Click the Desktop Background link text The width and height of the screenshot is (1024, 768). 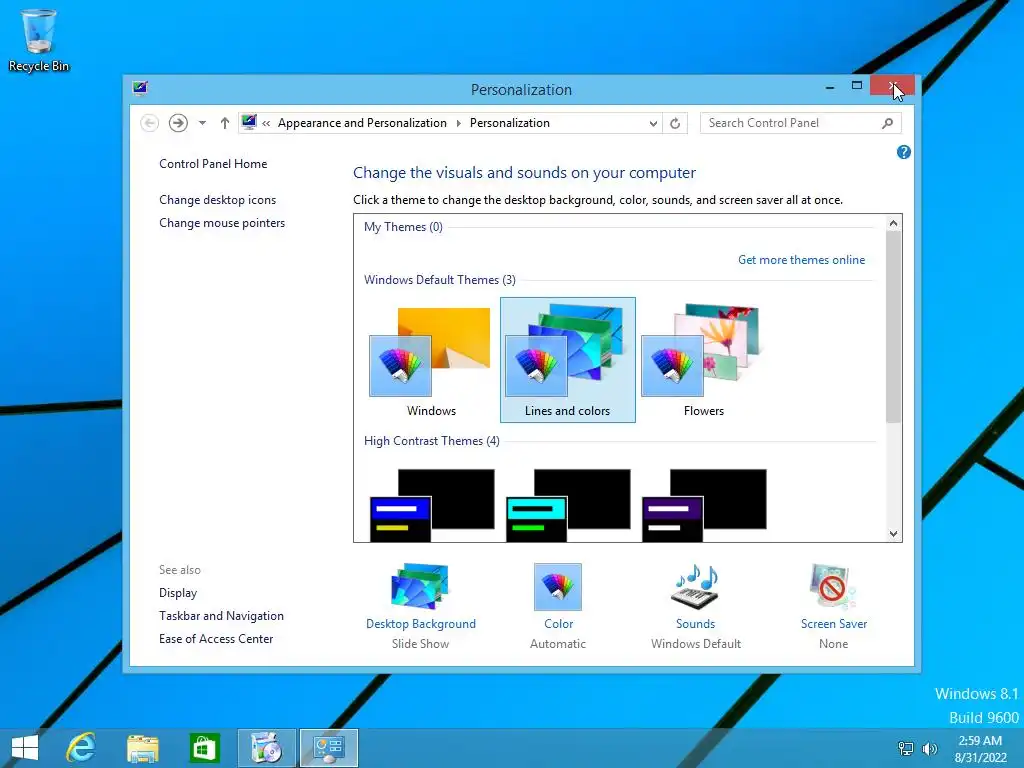(421, 624)
